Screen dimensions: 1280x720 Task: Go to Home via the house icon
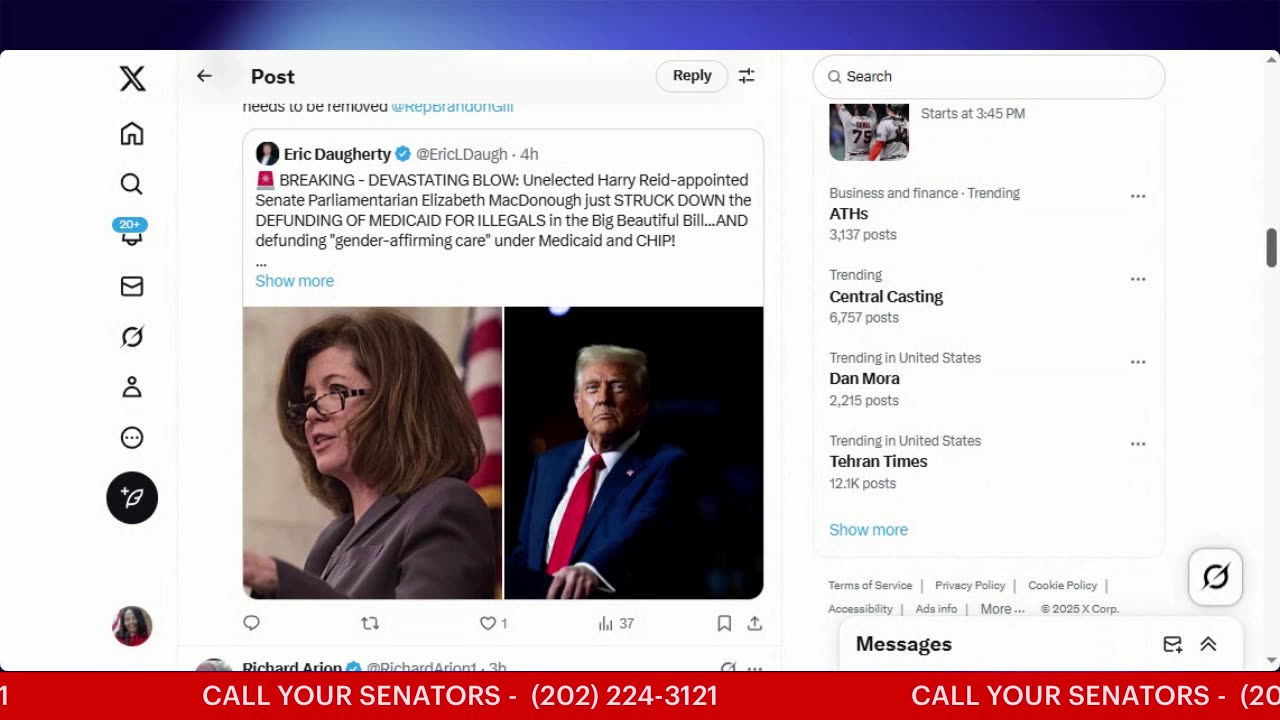point(132,134)
